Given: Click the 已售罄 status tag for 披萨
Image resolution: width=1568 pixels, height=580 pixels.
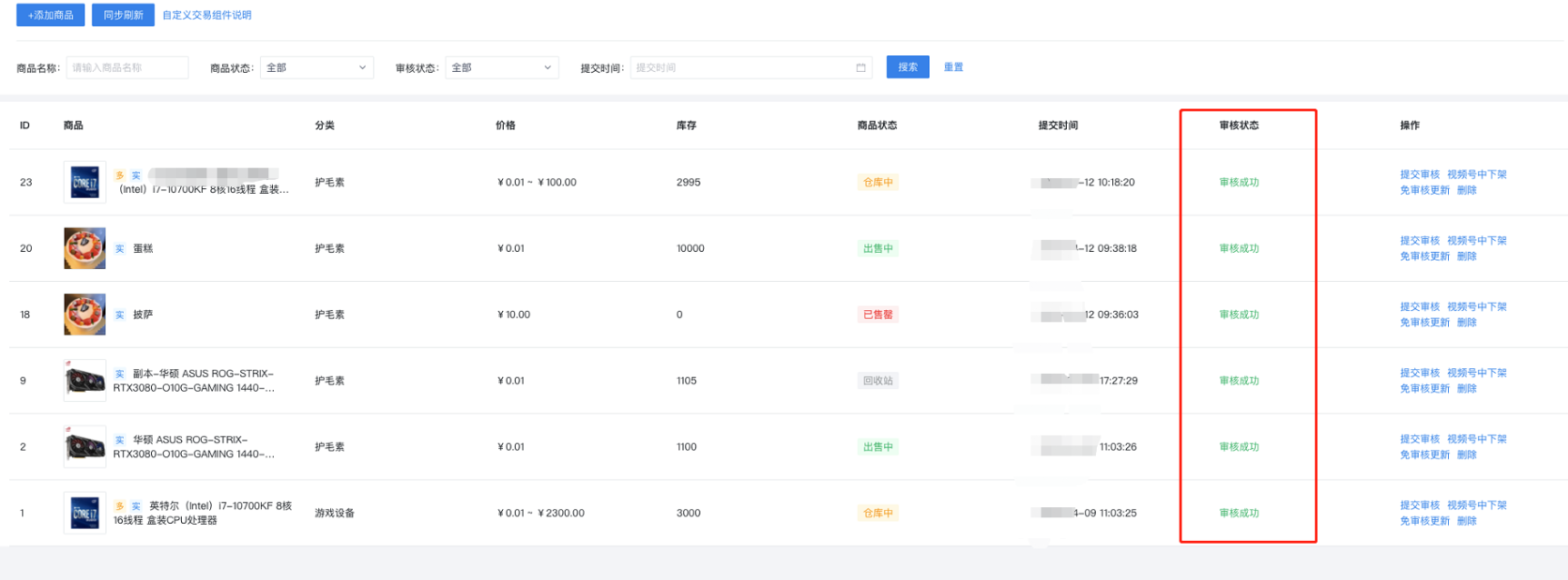Looking at the screenshot, I should click(878, 315).
